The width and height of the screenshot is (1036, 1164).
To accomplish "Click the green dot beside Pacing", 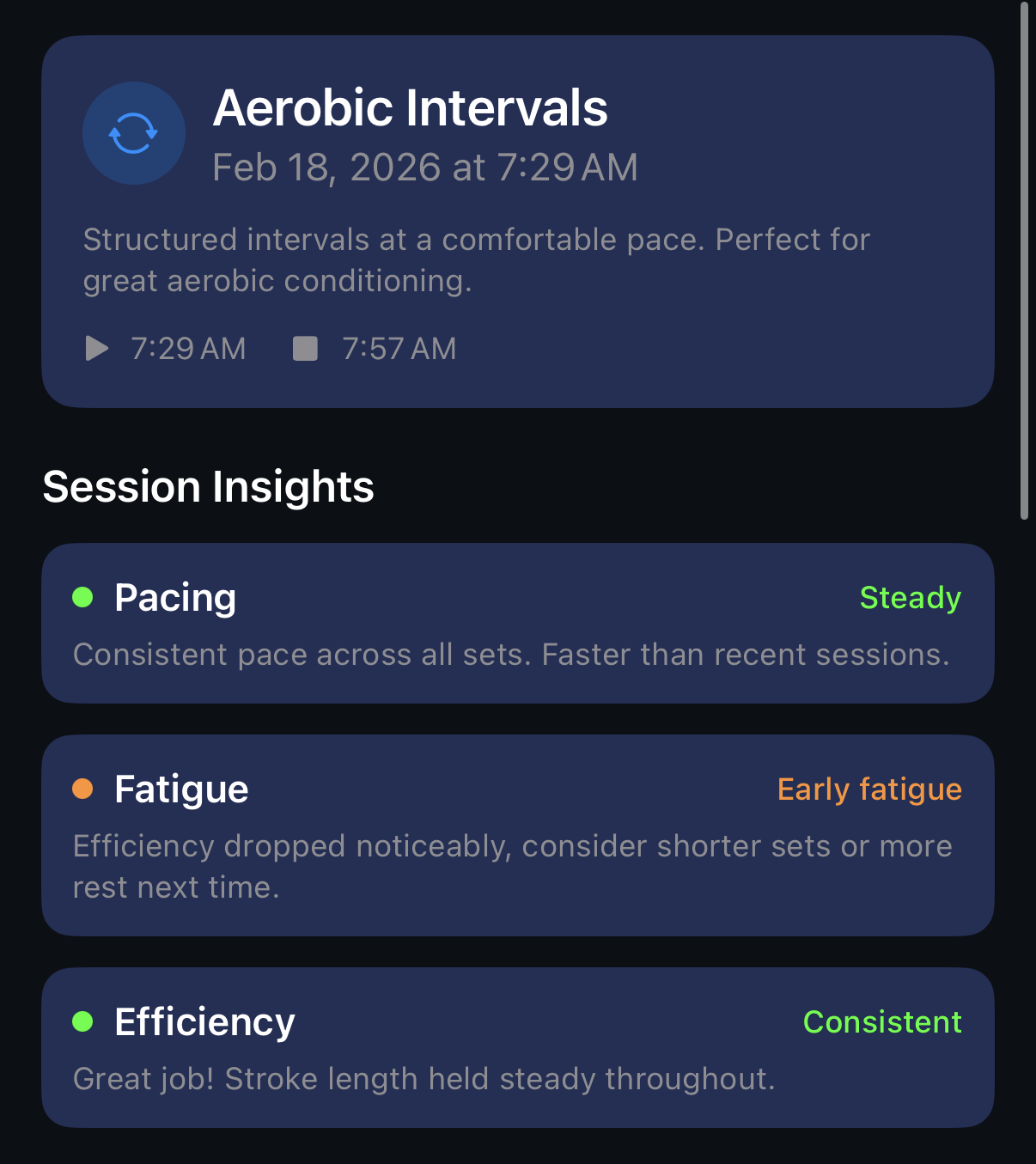I will (x=82, y=597).
